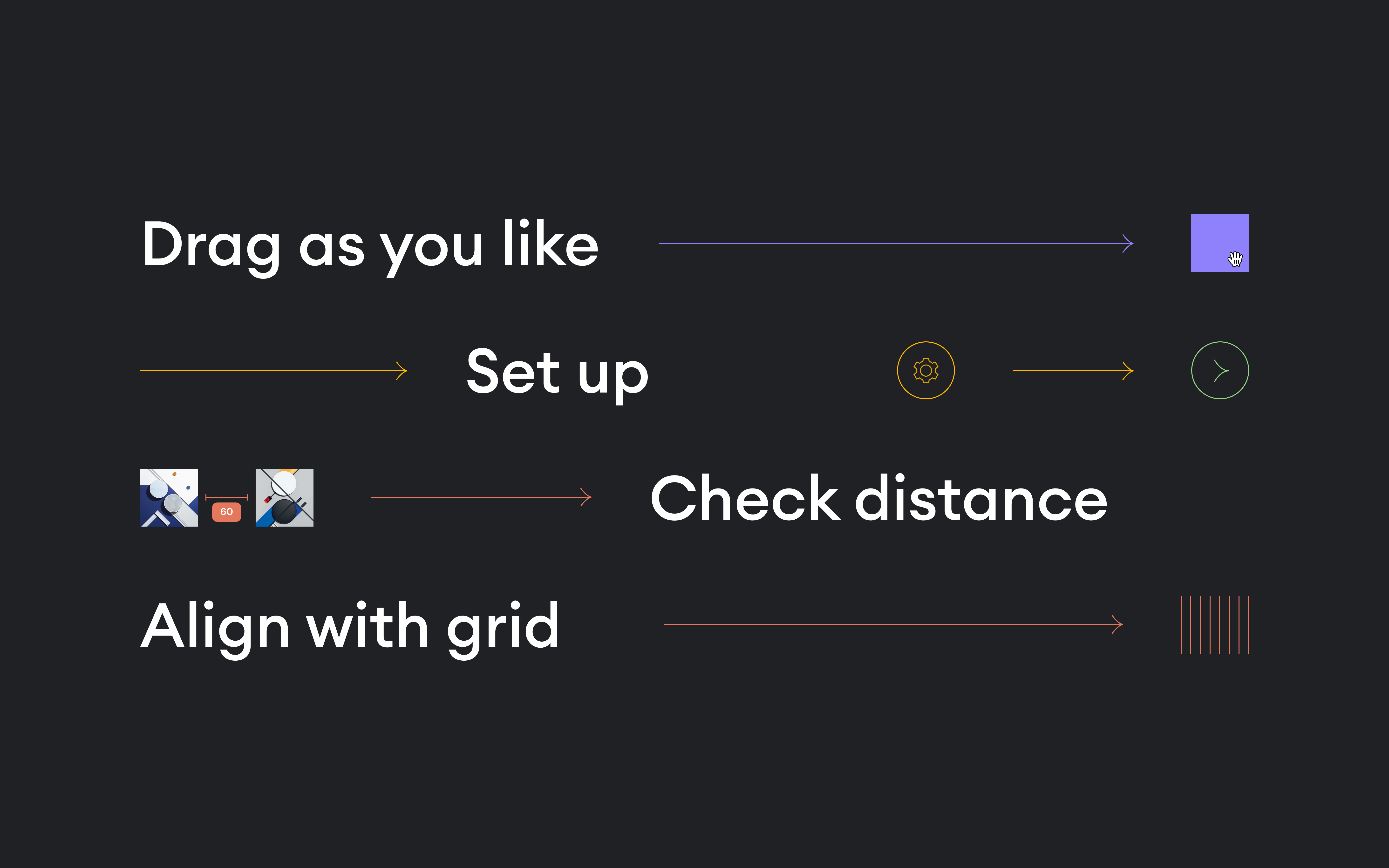This screenshot has width=1389, height=868.
Task: Click the long arrow after "Align with grid"
Action: (892, 624)
